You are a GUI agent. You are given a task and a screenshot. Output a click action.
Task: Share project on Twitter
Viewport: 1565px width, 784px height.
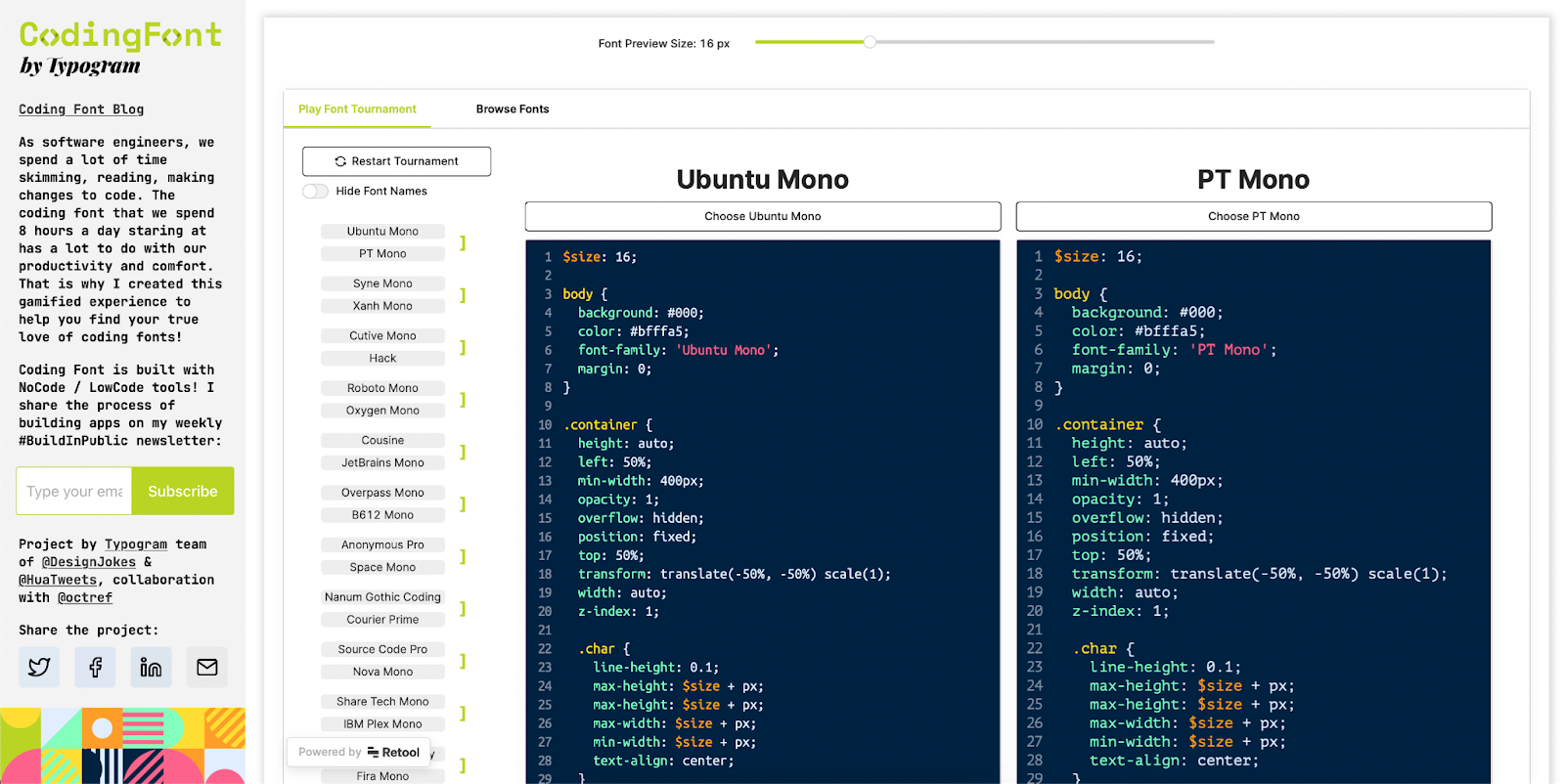[39, 667]
